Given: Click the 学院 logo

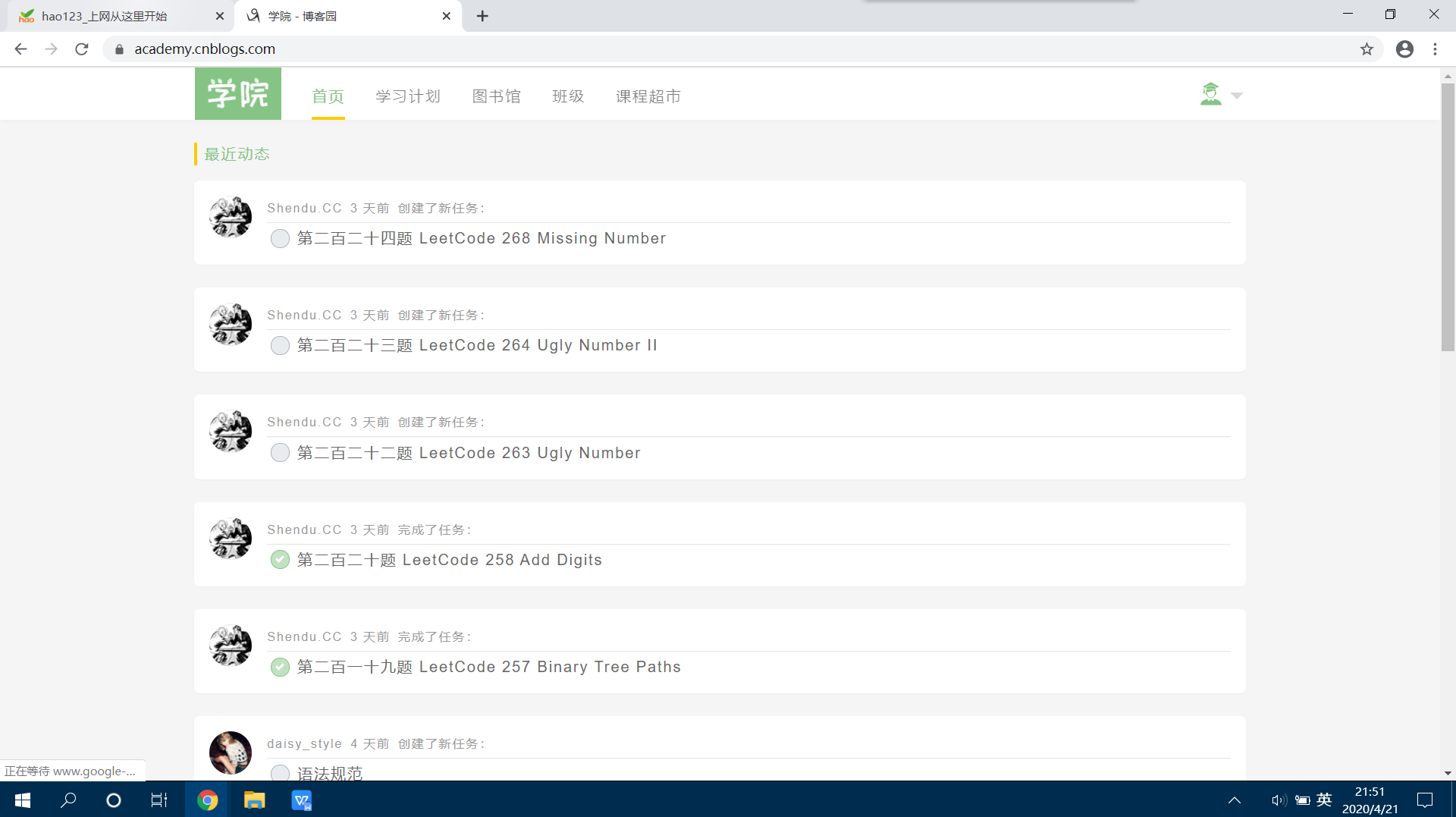Looking at the screenshot, I should (238, 94).
